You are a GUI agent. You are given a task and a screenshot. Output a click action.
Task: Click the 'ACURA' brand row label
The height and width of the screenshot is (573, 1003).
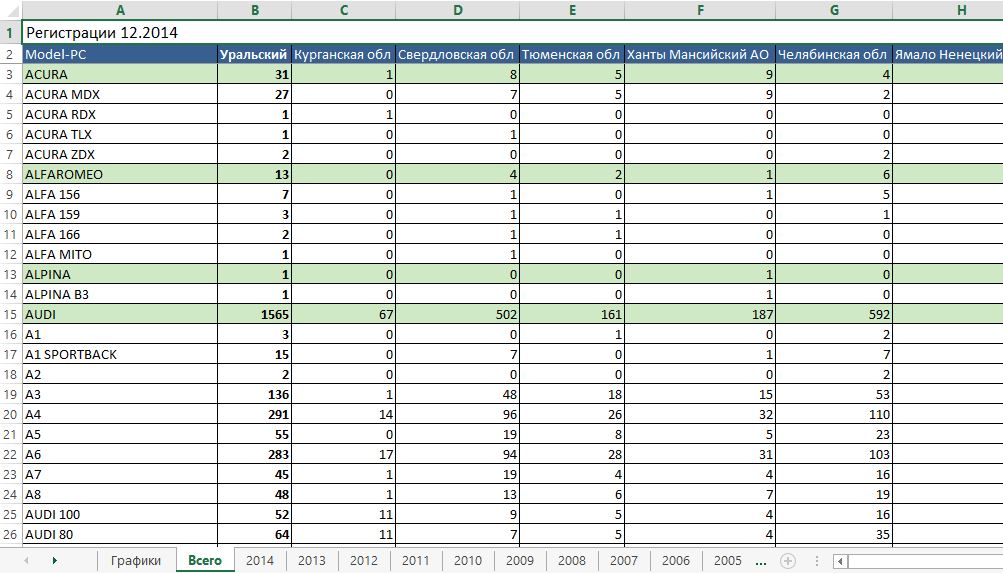(120, 74)
